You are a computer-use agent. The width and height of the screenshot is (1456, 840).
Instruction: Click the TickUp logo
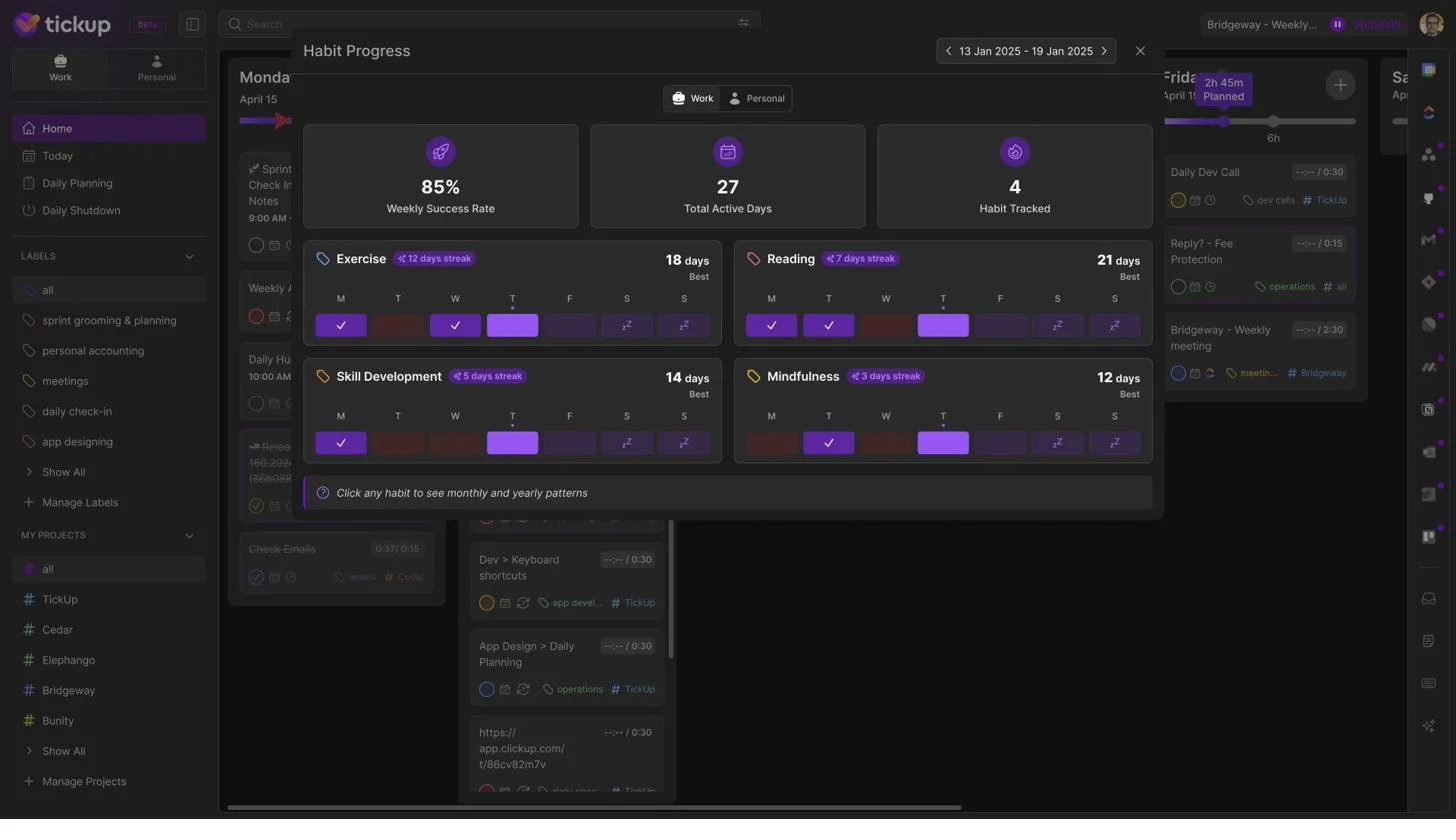pos(62,25)
